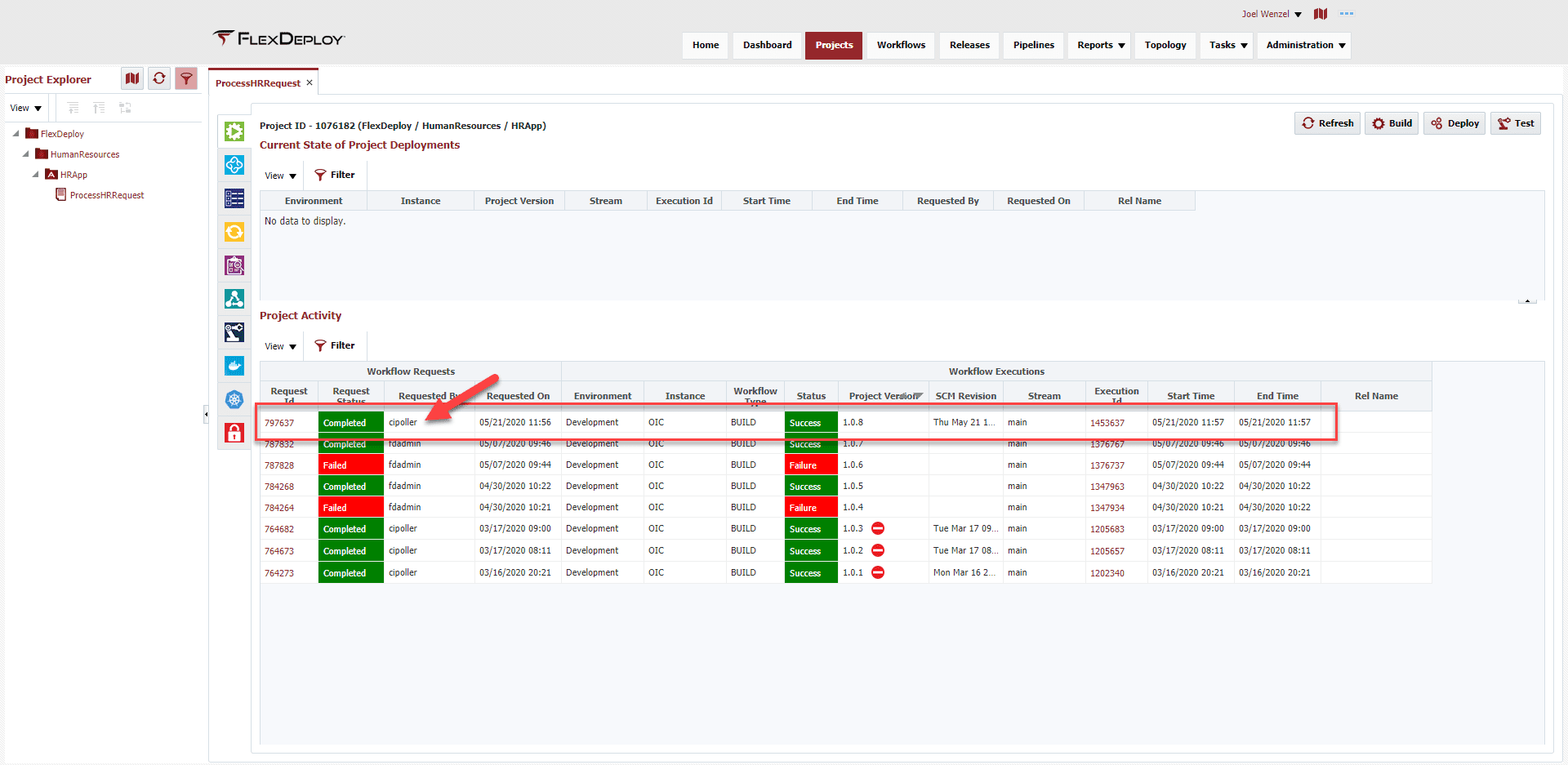The width and height of the screenshot is (1568, 765).
Task: Open the Current State View dropdown
Action: point(280,176)
